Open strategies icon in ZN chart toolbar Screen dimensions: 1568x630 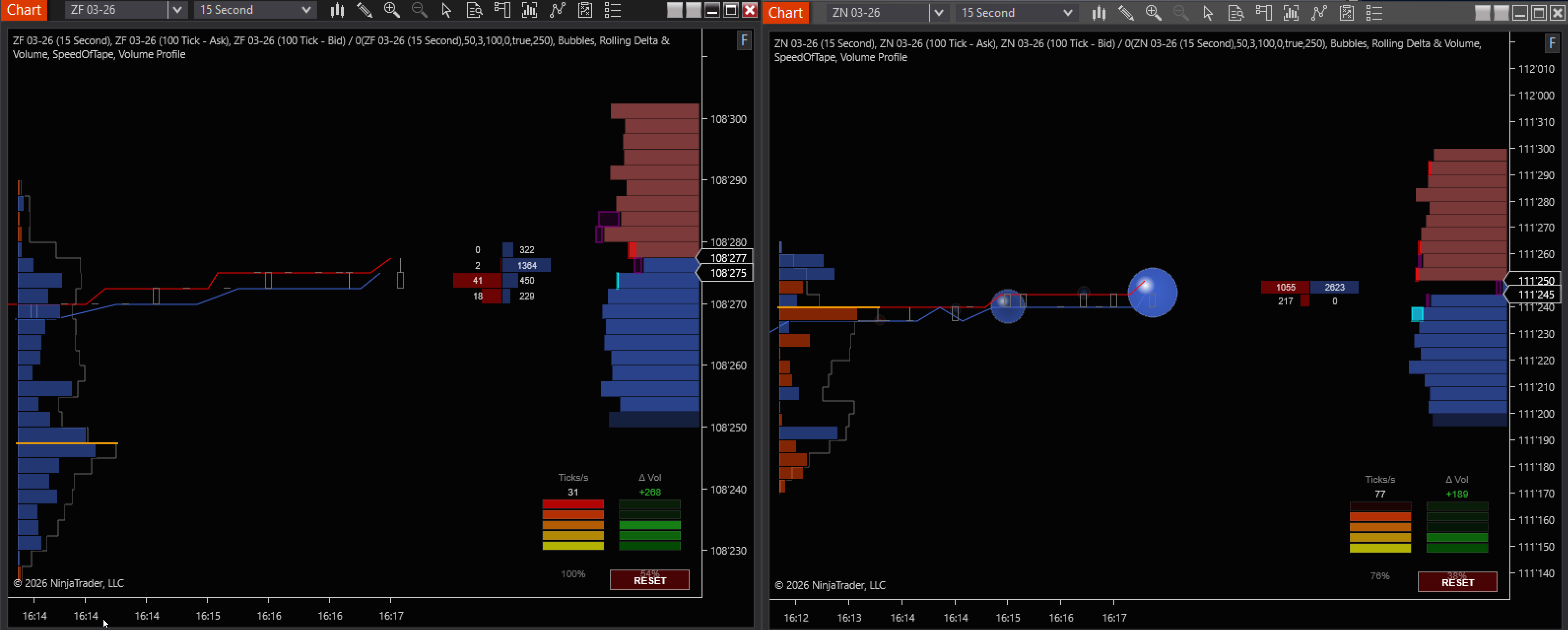pos(1346,12)
